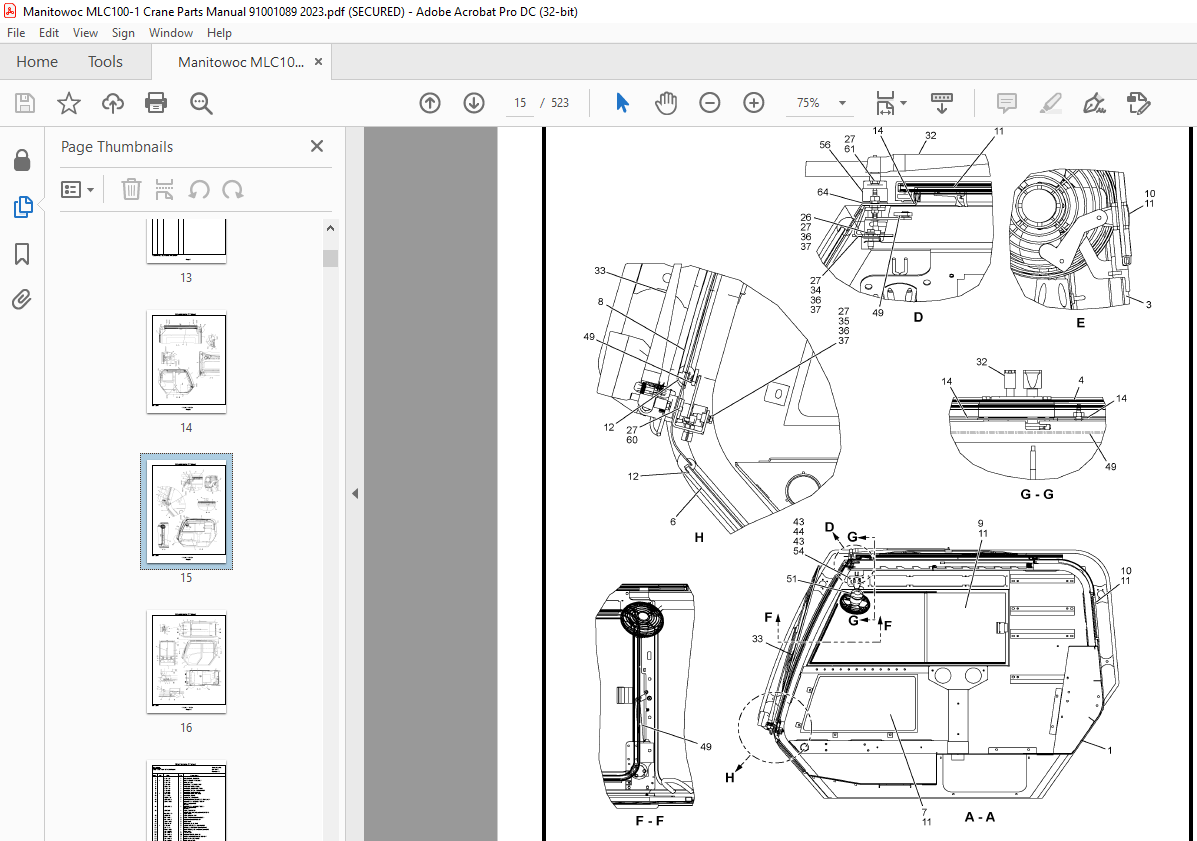Open the Sign document pen tool

pyautogui.click(x=1095, y=103)
